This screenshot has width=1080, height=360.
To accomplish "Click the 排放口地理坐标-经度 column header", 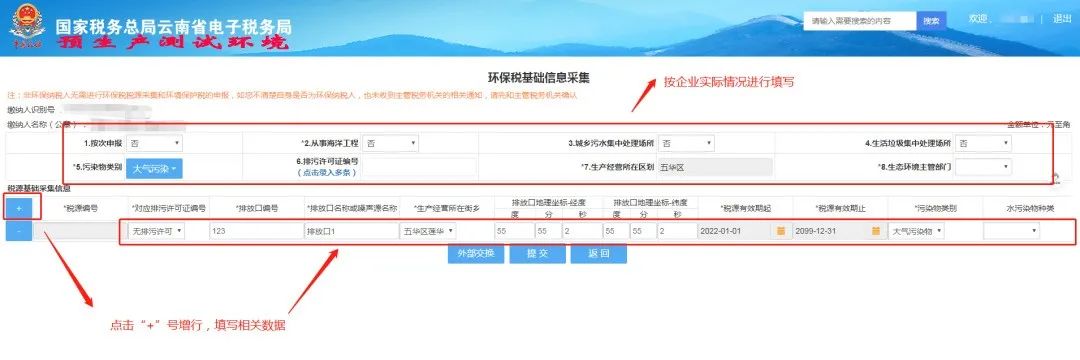I will pos(548,202).
